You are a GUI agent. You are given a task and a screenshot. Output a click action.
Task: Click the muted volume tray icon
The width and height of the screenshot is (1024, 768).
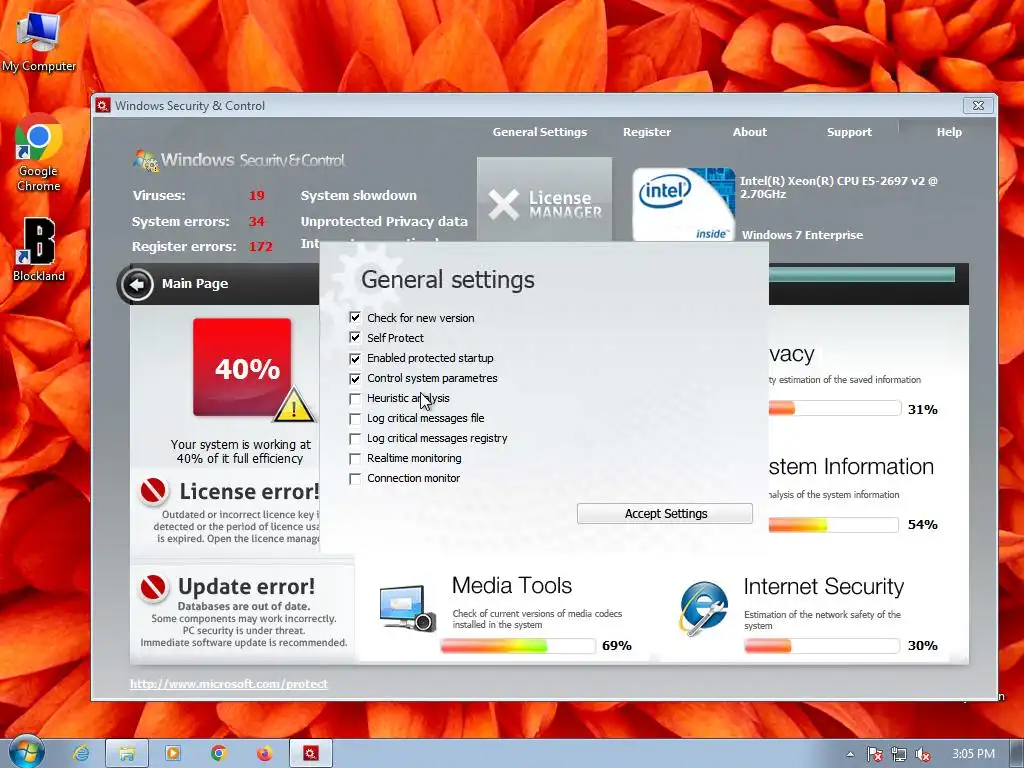[x=923, y=754]
